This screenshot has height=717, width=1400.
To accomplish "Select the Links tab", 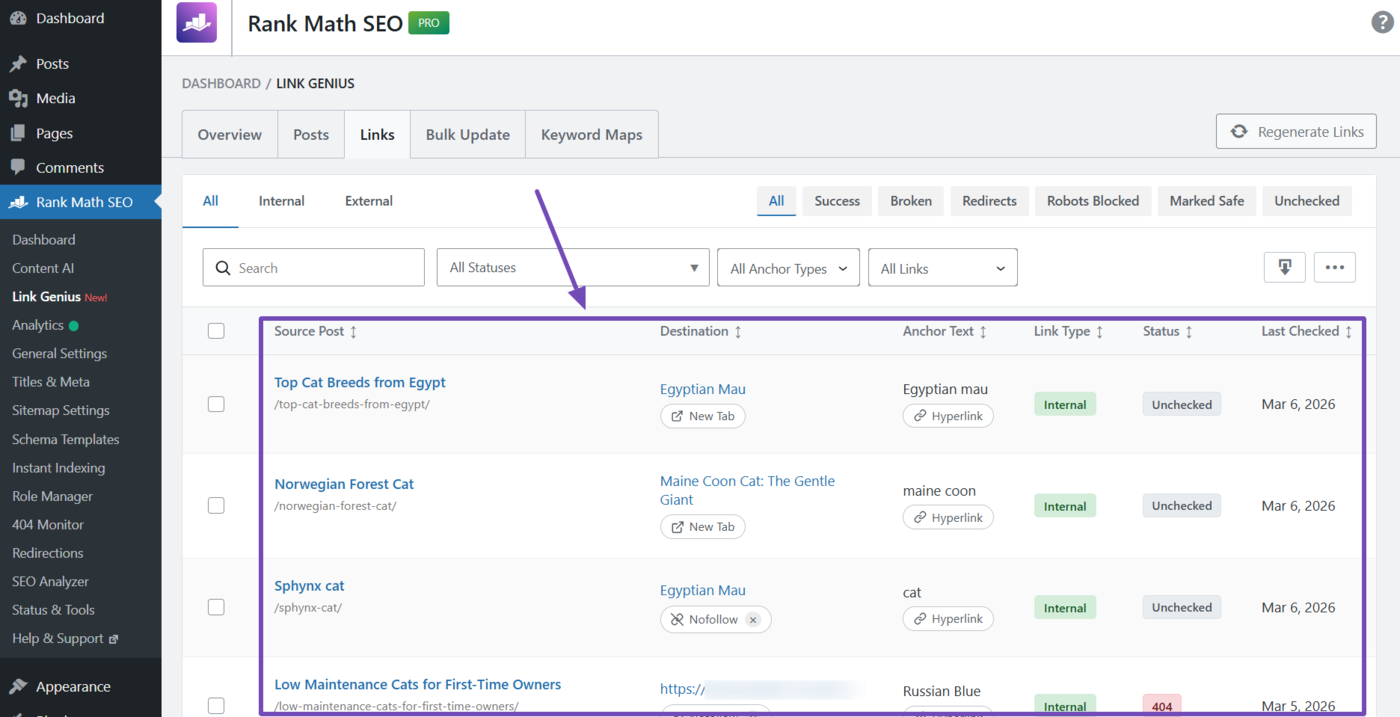I will point(377,134).
